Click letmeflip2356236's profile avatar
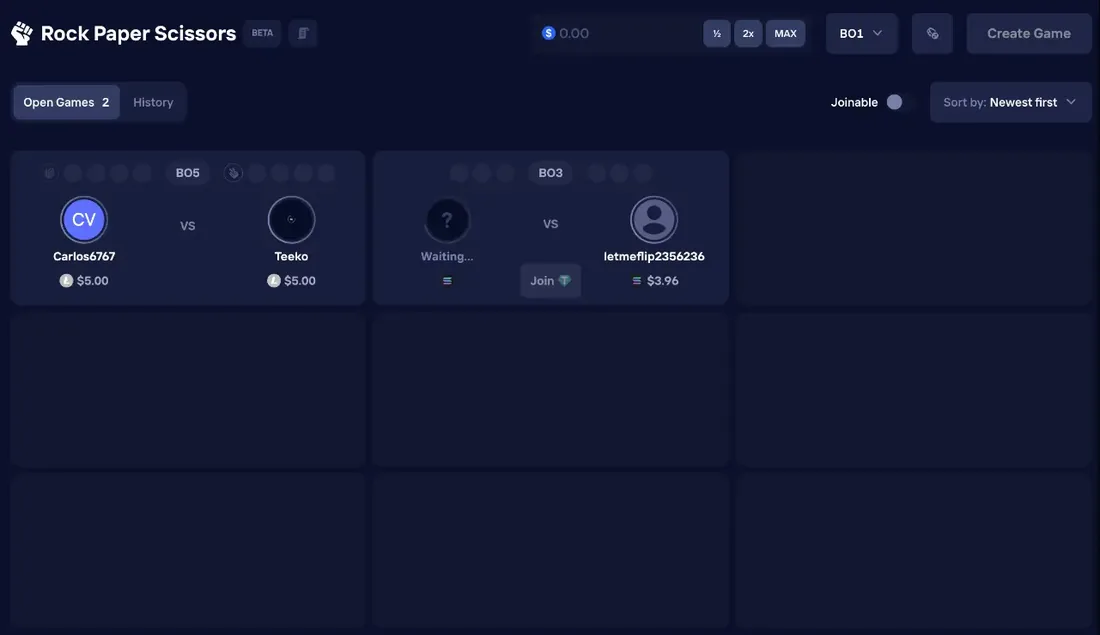Viewport: 1100px width, 635px height. pyautogui.click(x=654, y=220)
